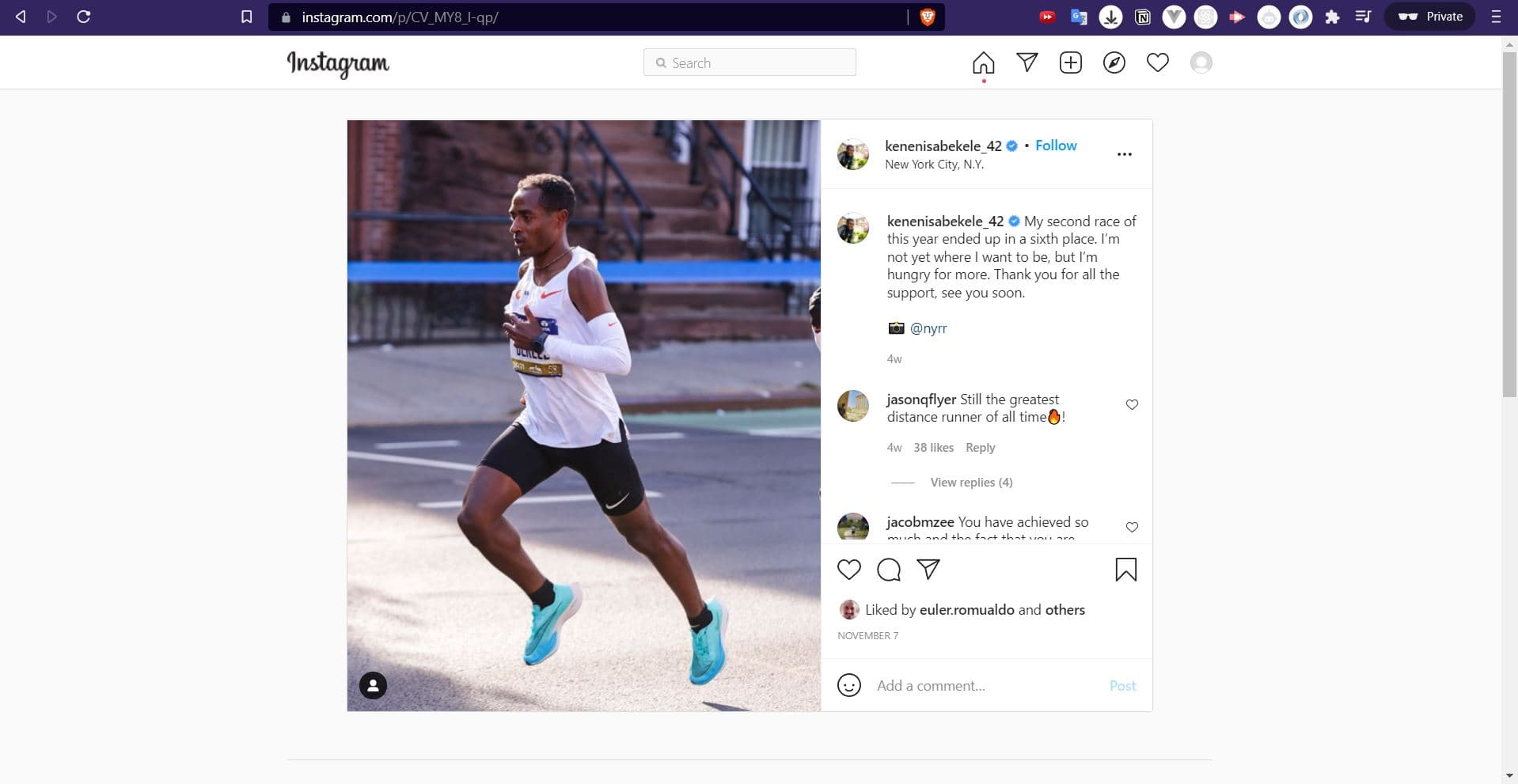
Task: Open Brave Shields lion icon
Action: pyautogui.click(x=928, y=17)
